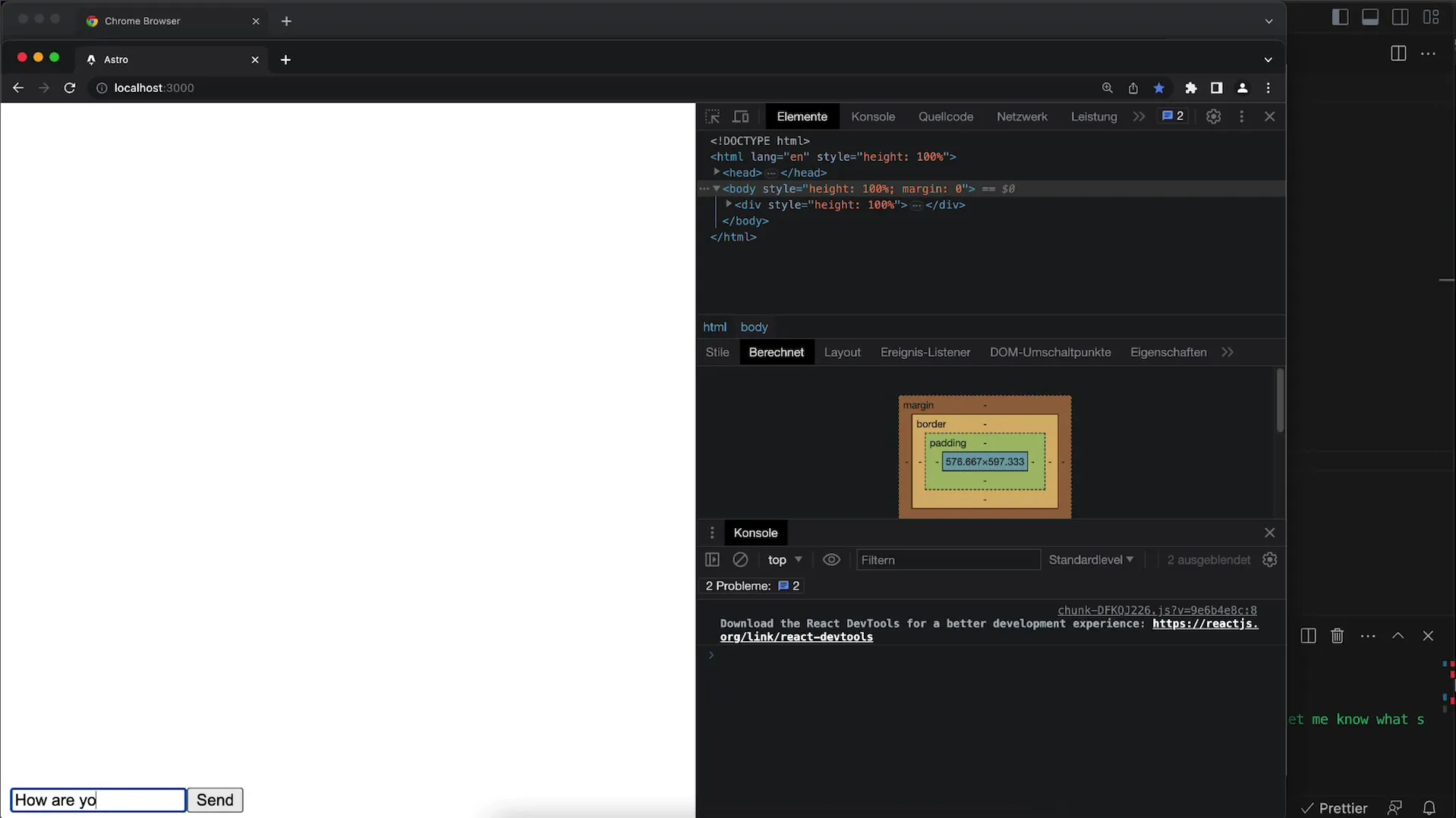
Task: Bookmark this page with the star icon
Action: point(1159,88)
